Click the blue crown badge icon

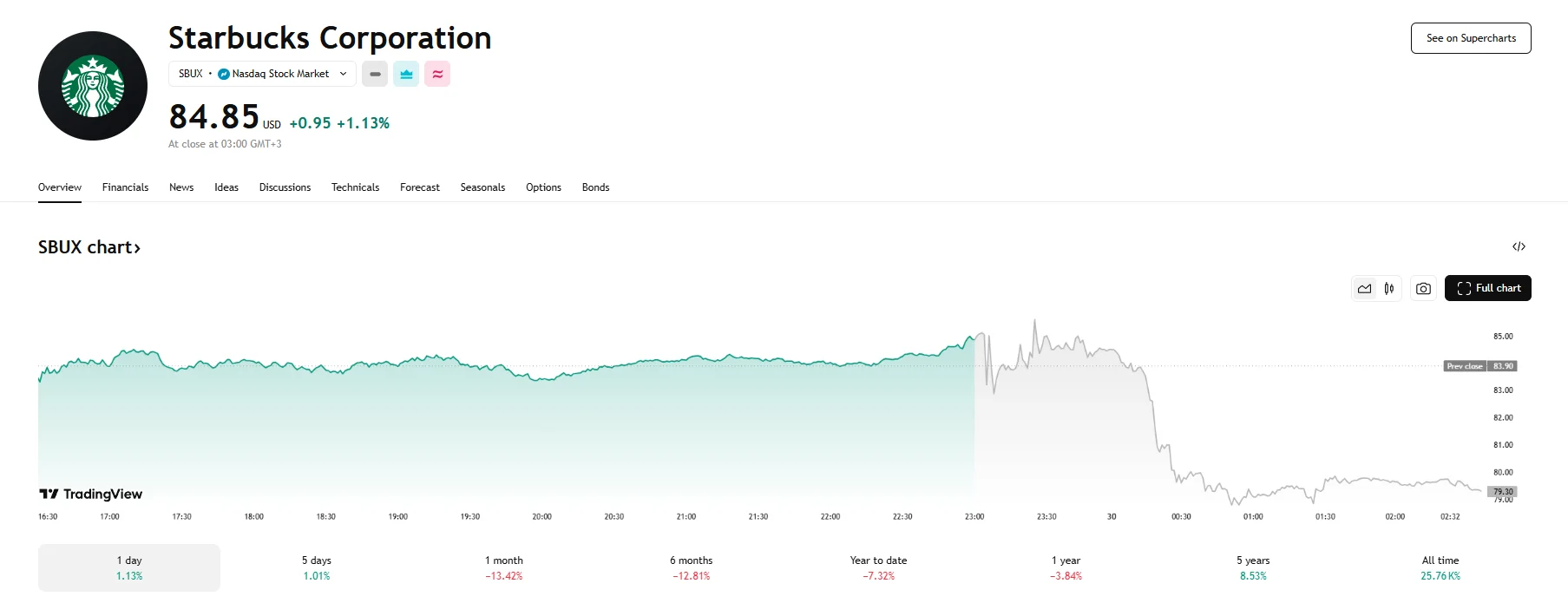406,74
